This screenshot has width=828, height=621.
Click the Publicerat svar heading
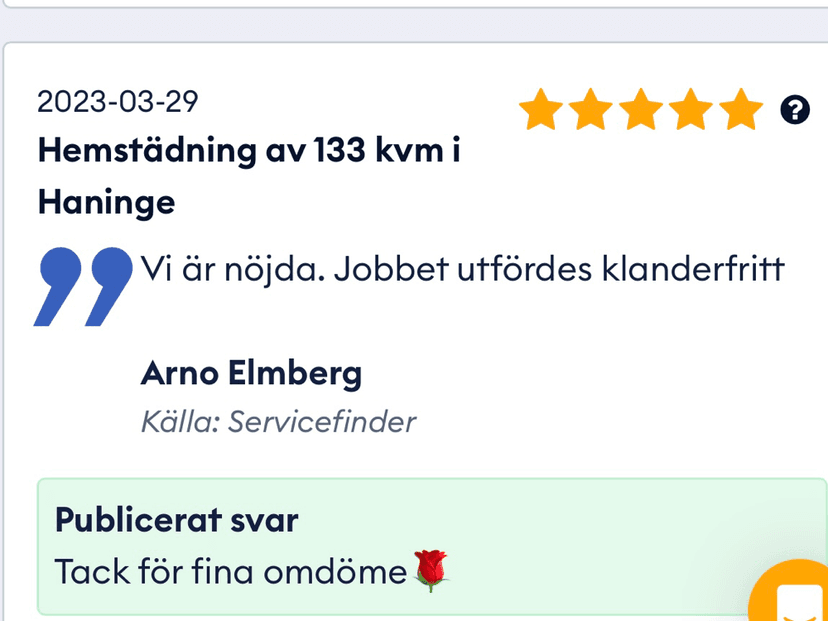[x=176, y=521]
